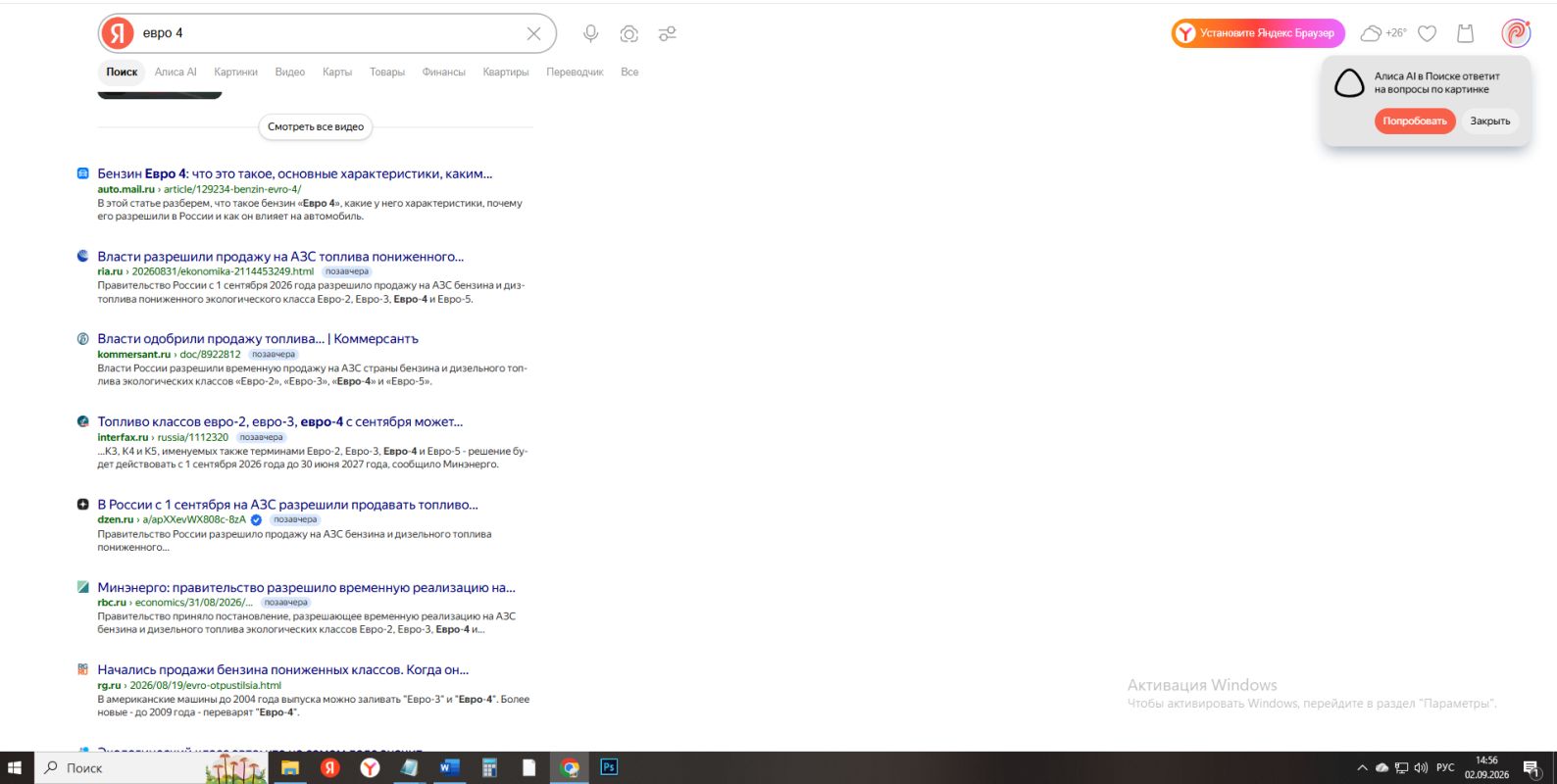The height and width of the screenshot is (784, 1557).
Task: Open the 'В России с 1 сентября на АЗС' result
Action: pos(287,504)
